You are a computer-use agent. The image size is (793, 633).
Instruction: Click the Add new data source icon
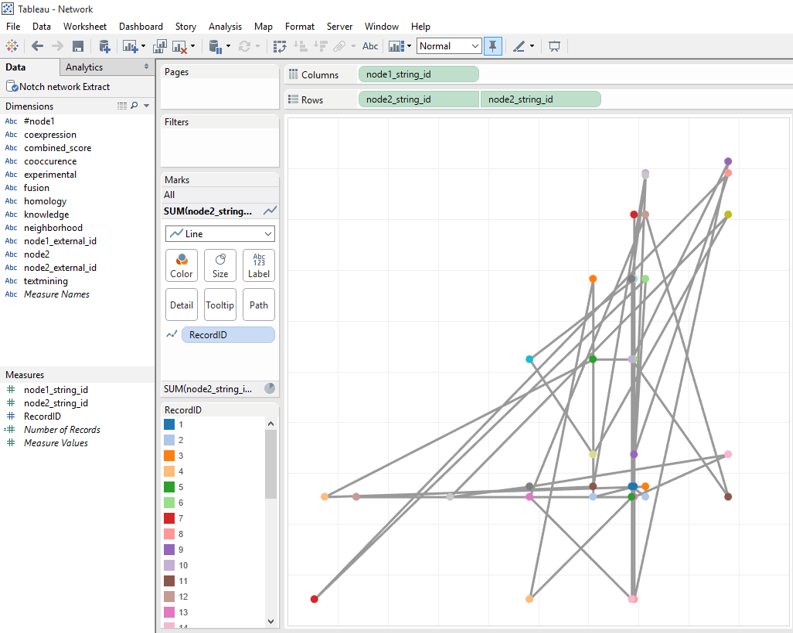tap(104, 46)
